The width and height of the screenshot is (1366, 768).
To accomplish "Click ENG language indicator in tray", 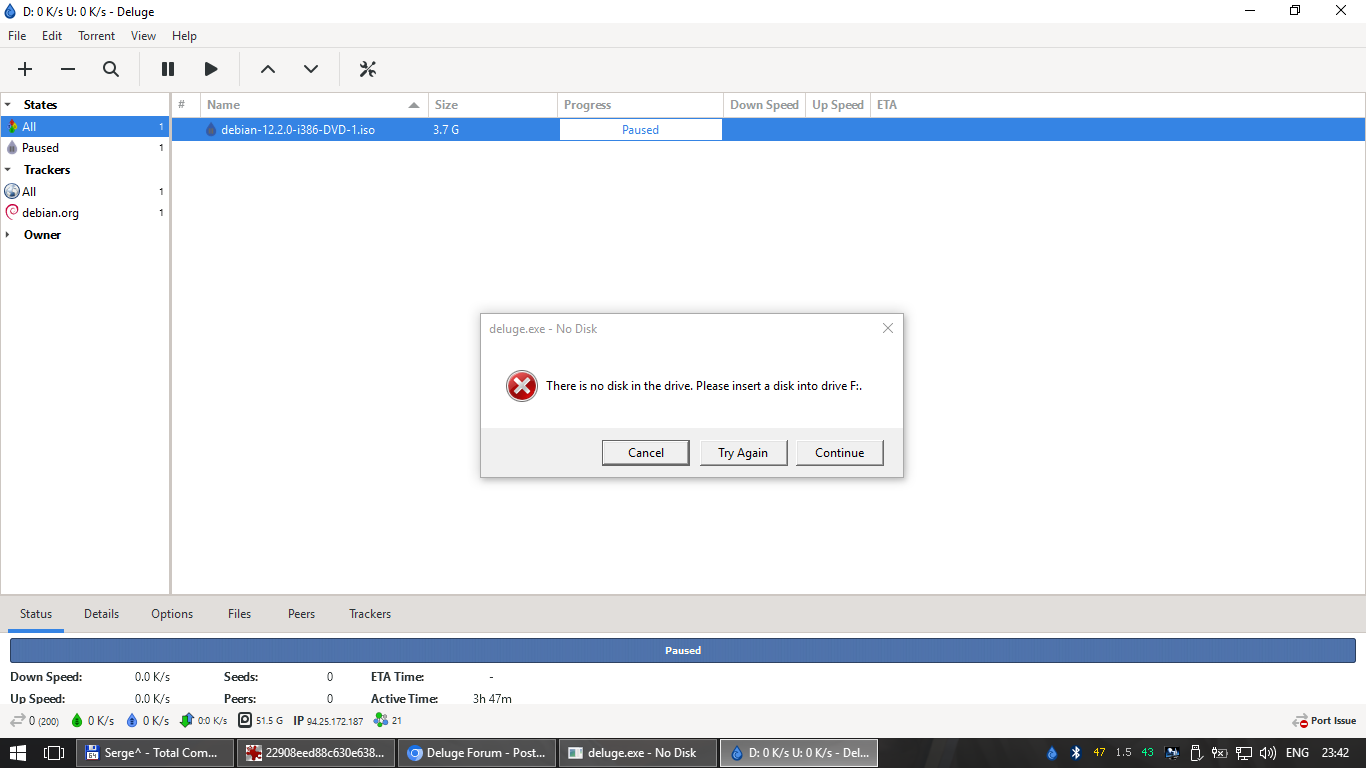I will [x=1297, y=753].
